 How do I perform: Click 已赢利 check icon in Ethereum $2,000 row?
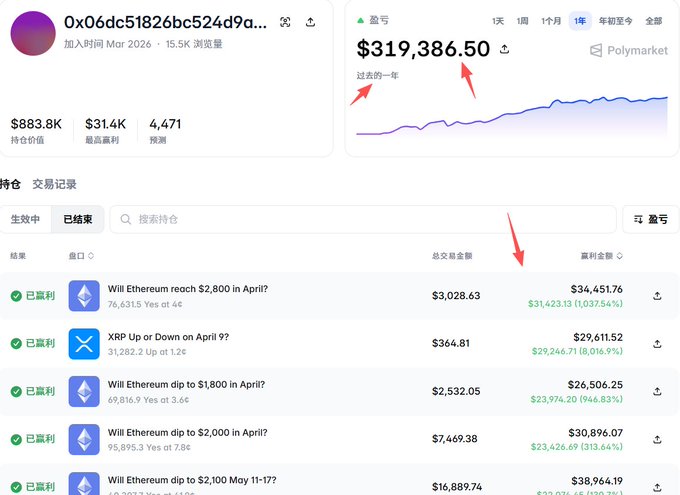click(16, 439)
